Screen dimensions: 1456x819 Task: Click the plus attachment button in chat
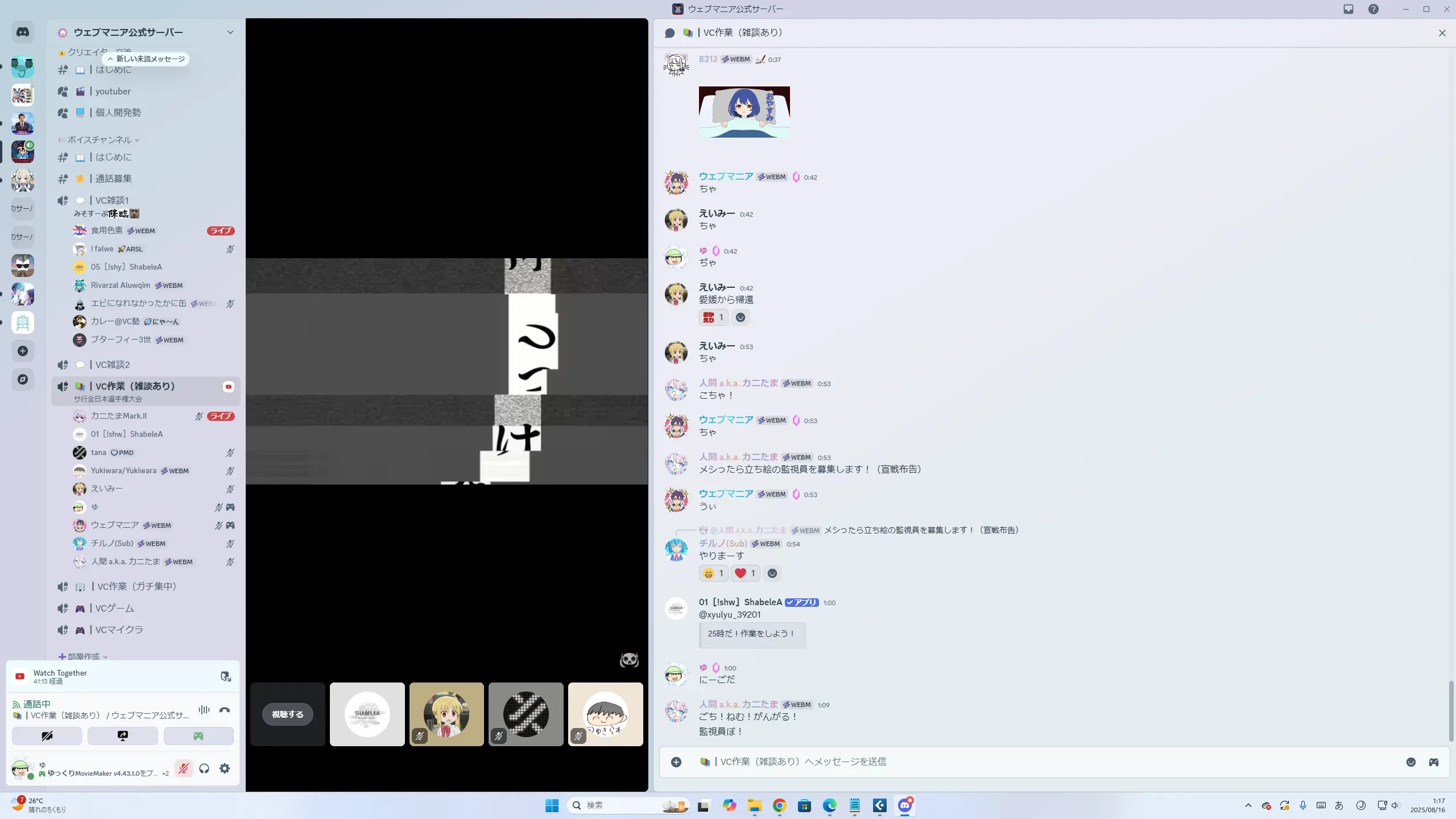pyautogui.click(x=676, y=762)
